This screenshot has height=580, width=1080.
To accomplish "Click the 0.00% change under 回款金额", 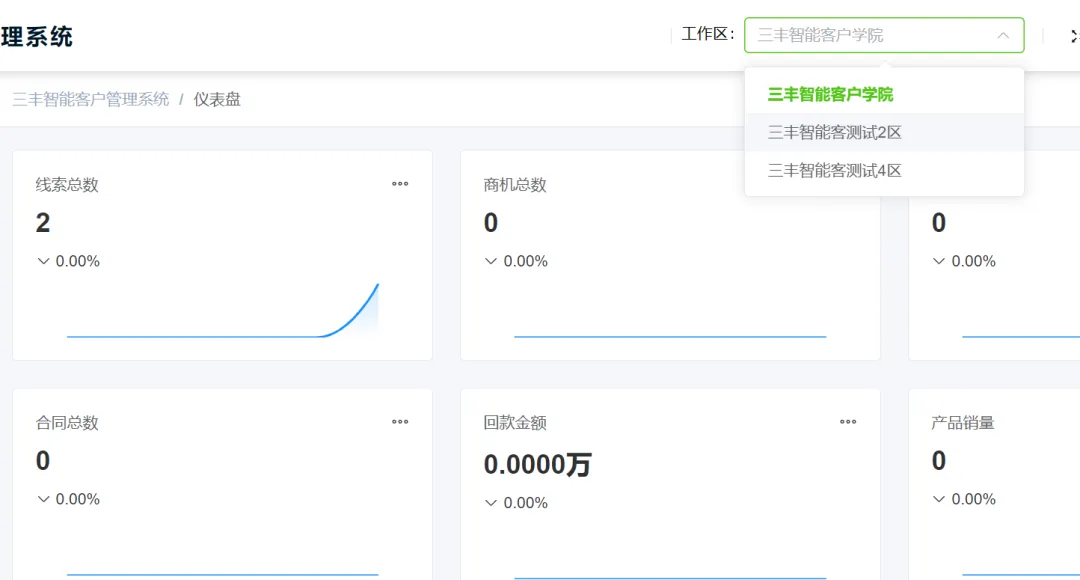I will [x=526, y=503].
